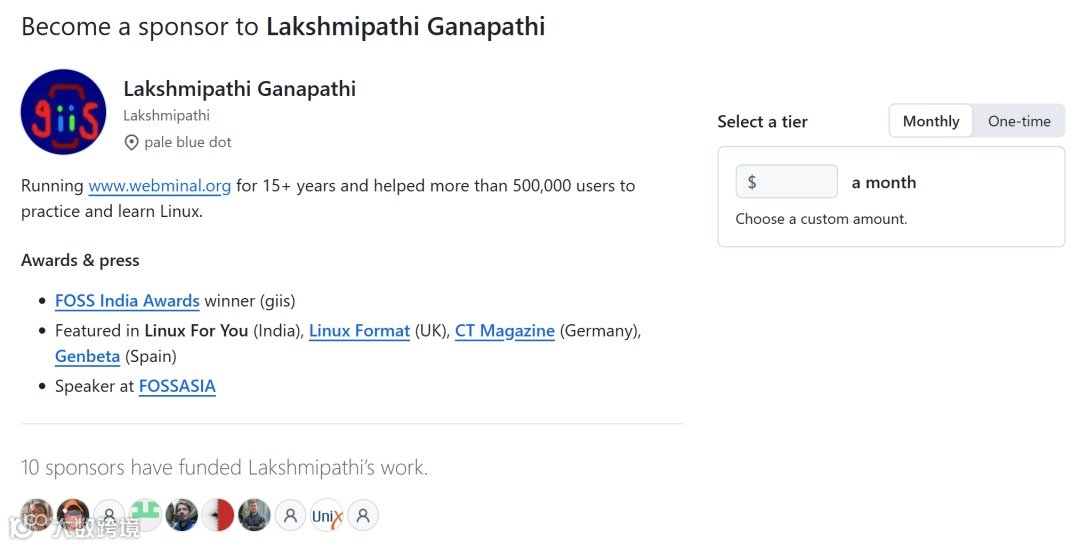
Task: Click Lakshmipathi's giis profile avatar
Action: pos(63,112)
